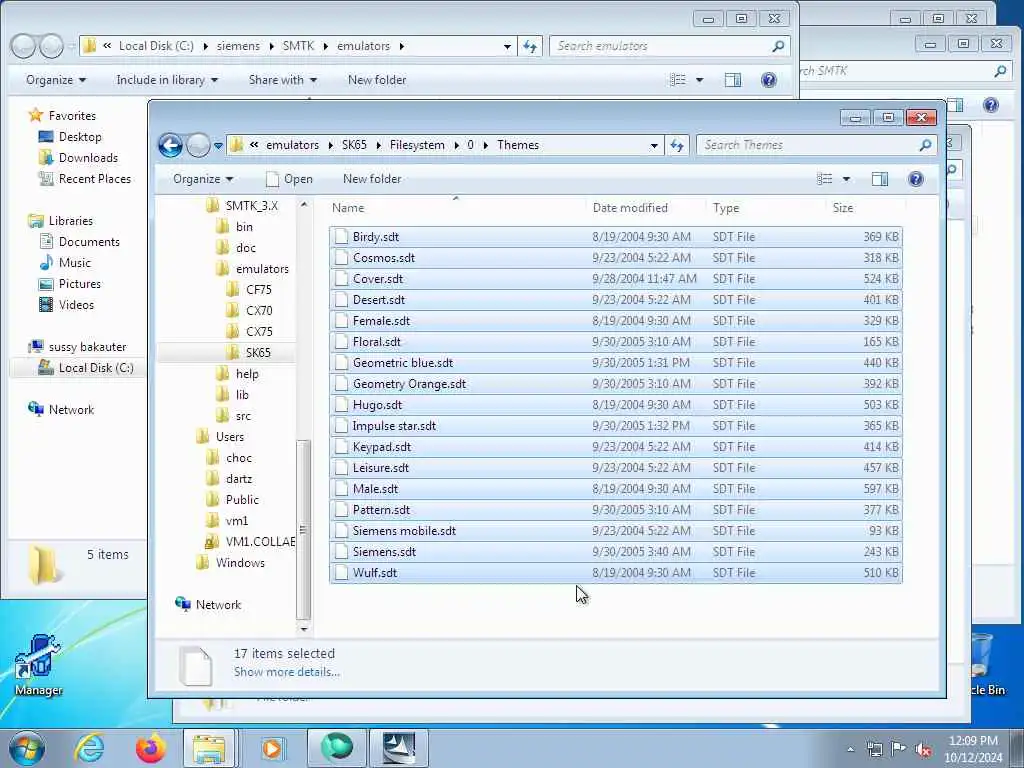Refresh emulators window address bar
The width and height of the screenshot is (1024, 768).
pyautogui.click(x=530, y=46)
